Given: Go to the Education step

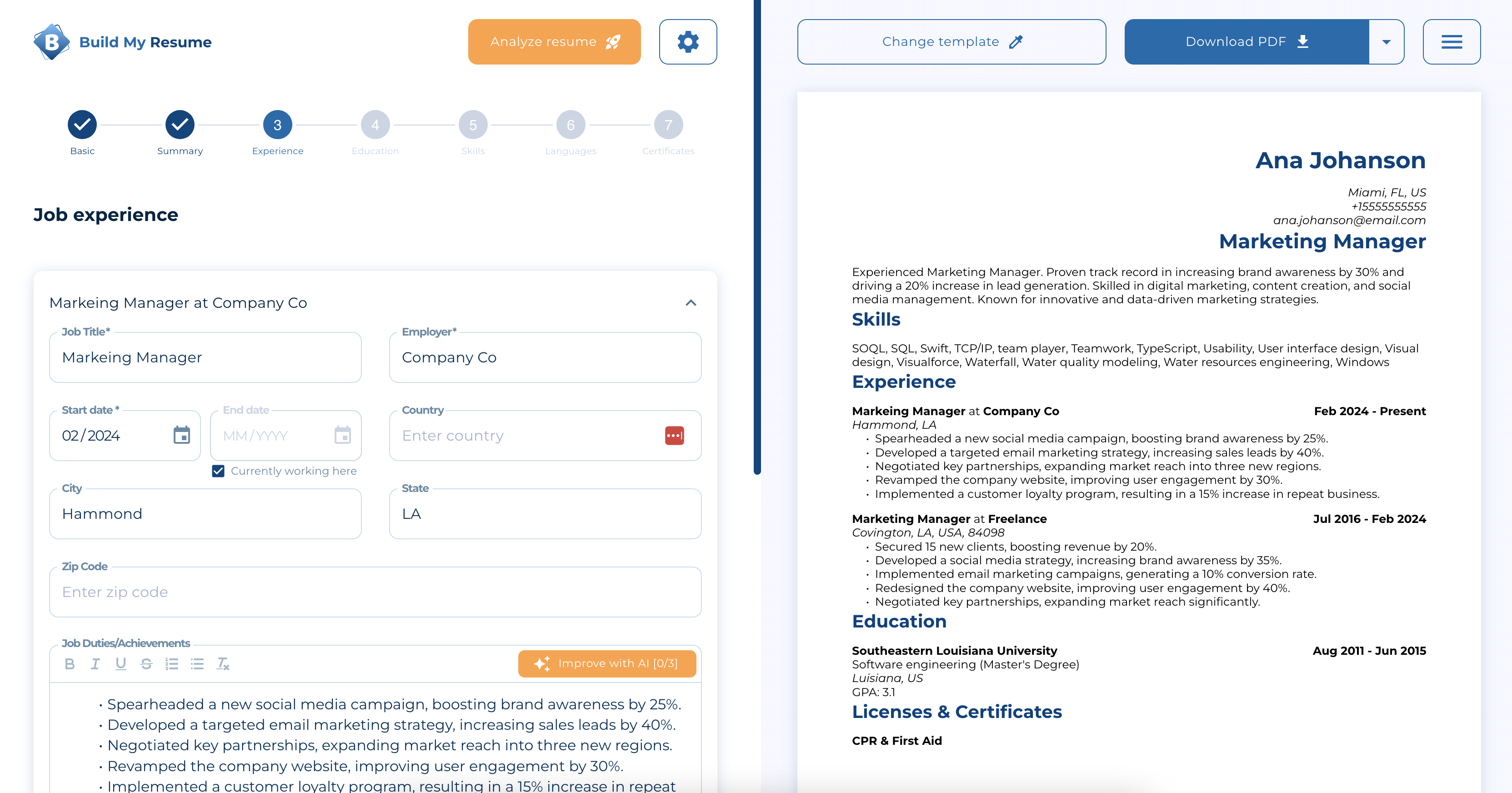Looking at the screenshot, I should [x=375, y=125].
